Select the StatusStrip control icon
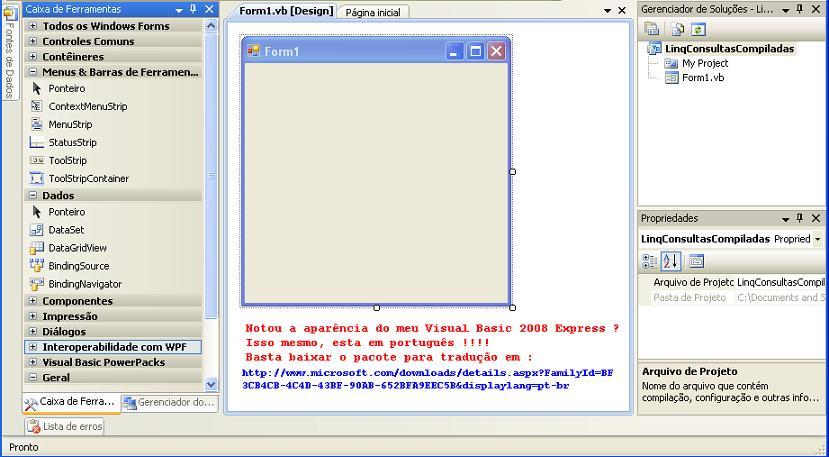Screen dimensions: 829x457 36,142
